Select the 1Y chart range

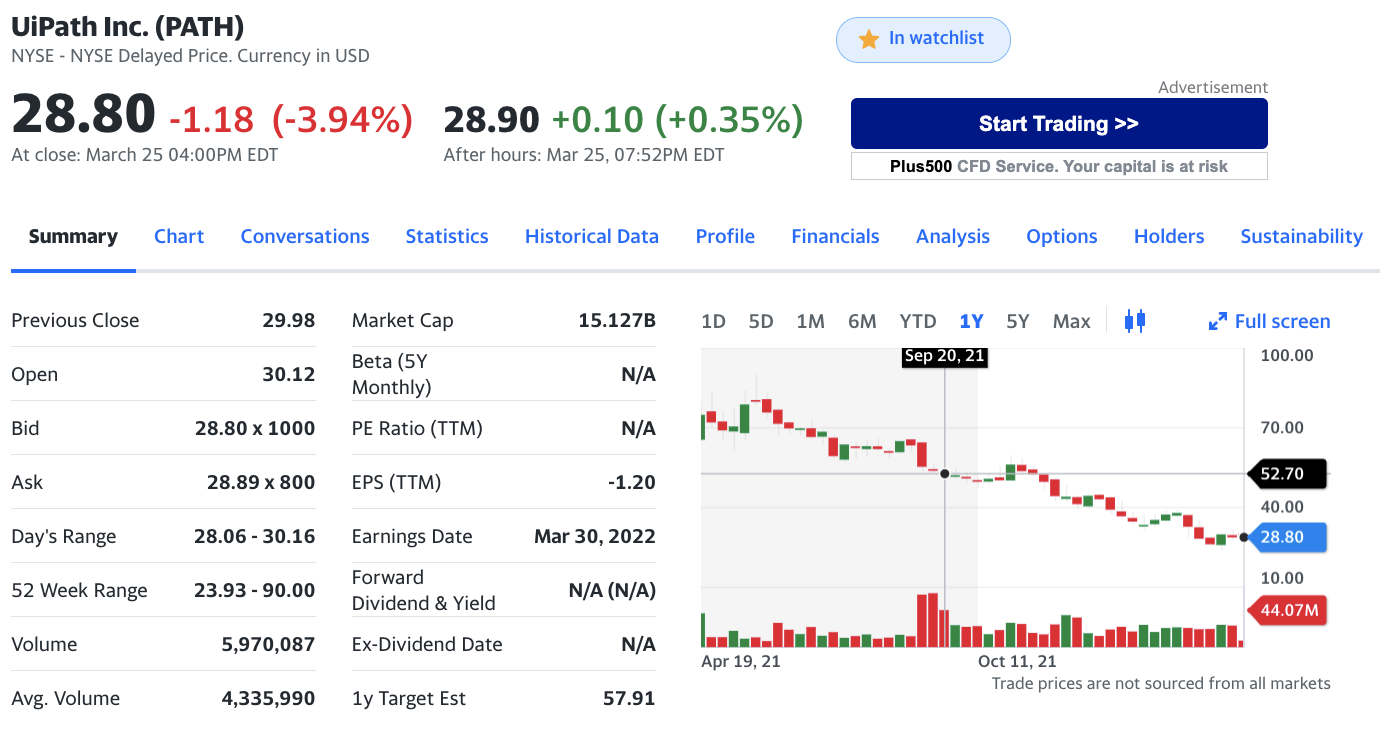[x=971, y=321]
